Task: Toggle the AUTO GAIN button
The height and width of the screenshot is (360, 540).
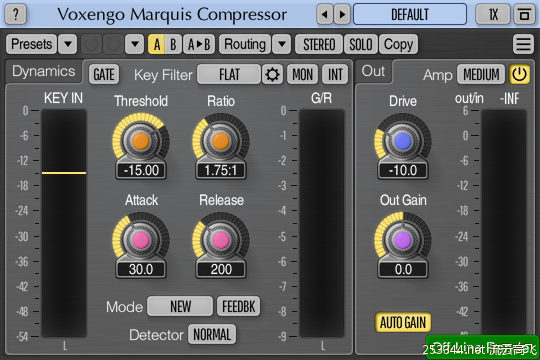Action: coord(403,322)
